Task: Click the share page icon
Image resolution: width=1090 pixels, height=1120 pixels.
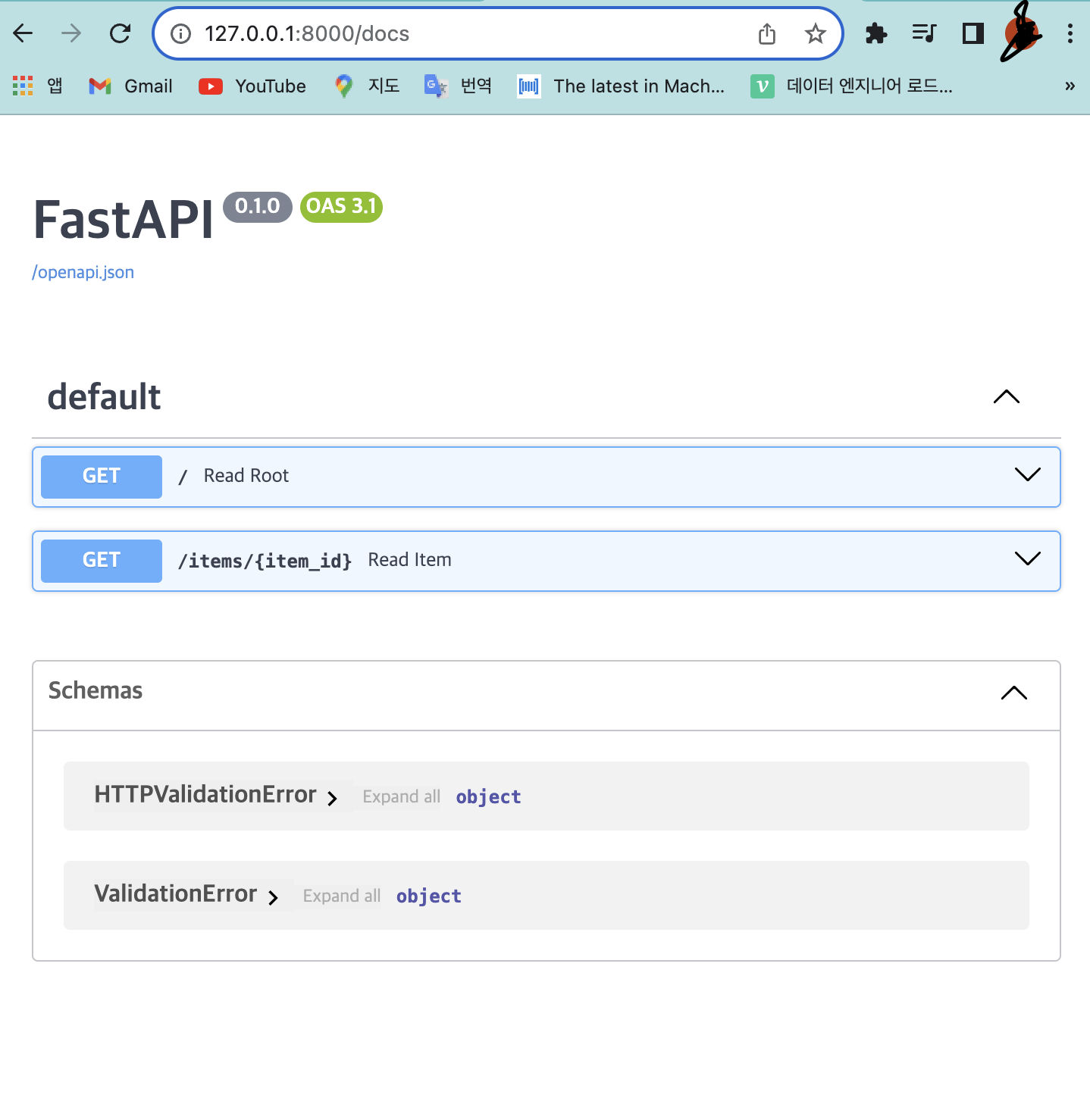Action: pos(767,33)
